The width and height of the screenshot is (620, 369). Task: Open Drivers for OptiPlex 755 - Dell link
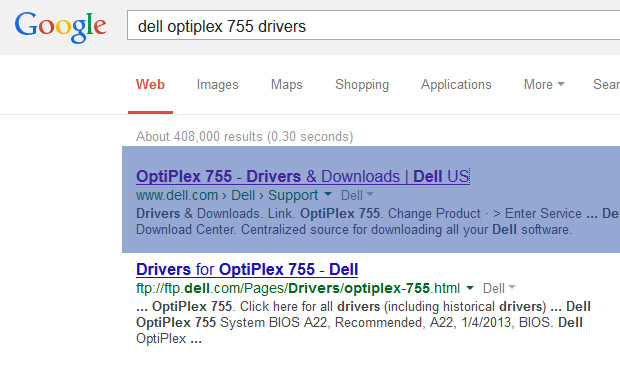tap(247, 269)
